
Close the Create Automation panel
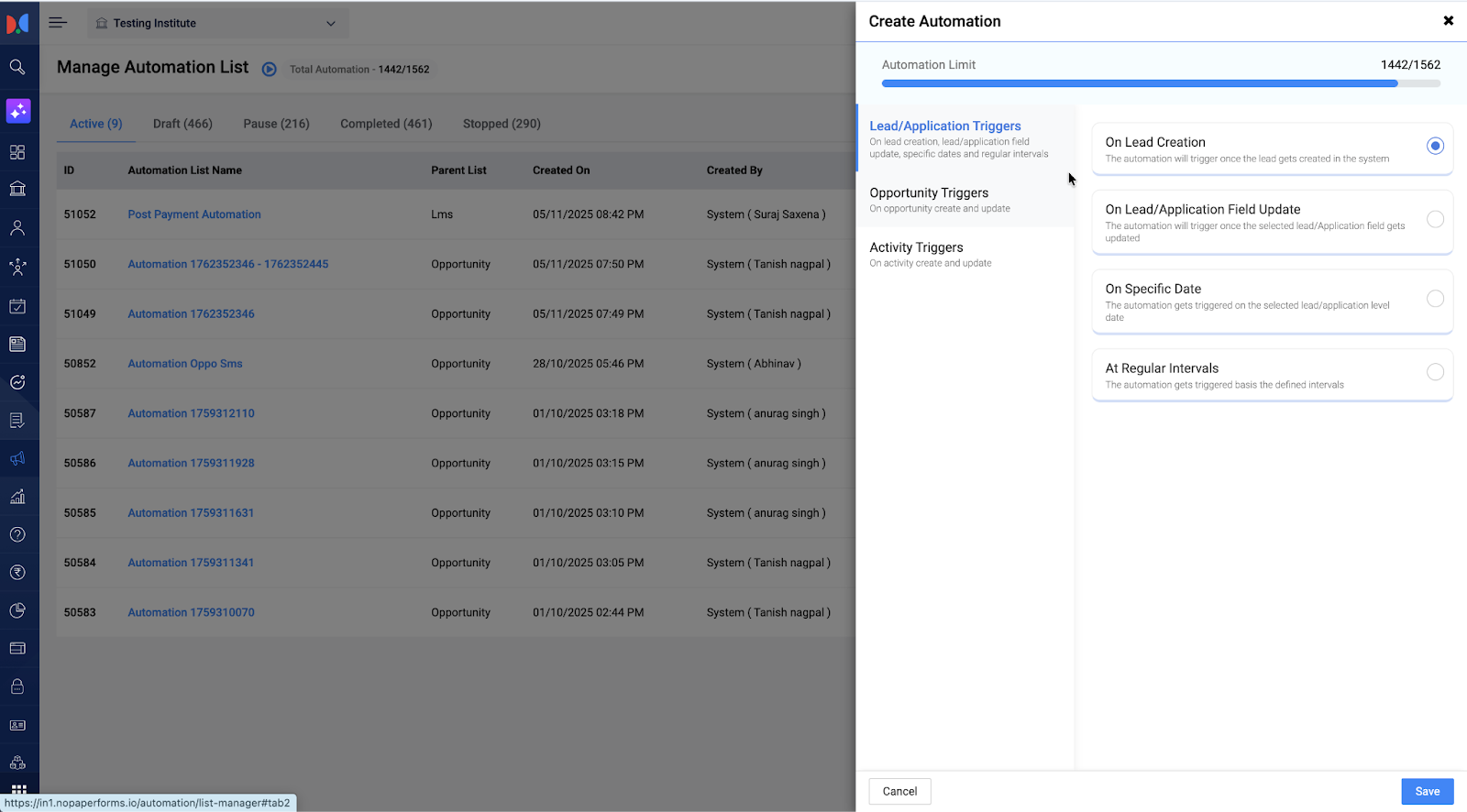coord(1448,21)
